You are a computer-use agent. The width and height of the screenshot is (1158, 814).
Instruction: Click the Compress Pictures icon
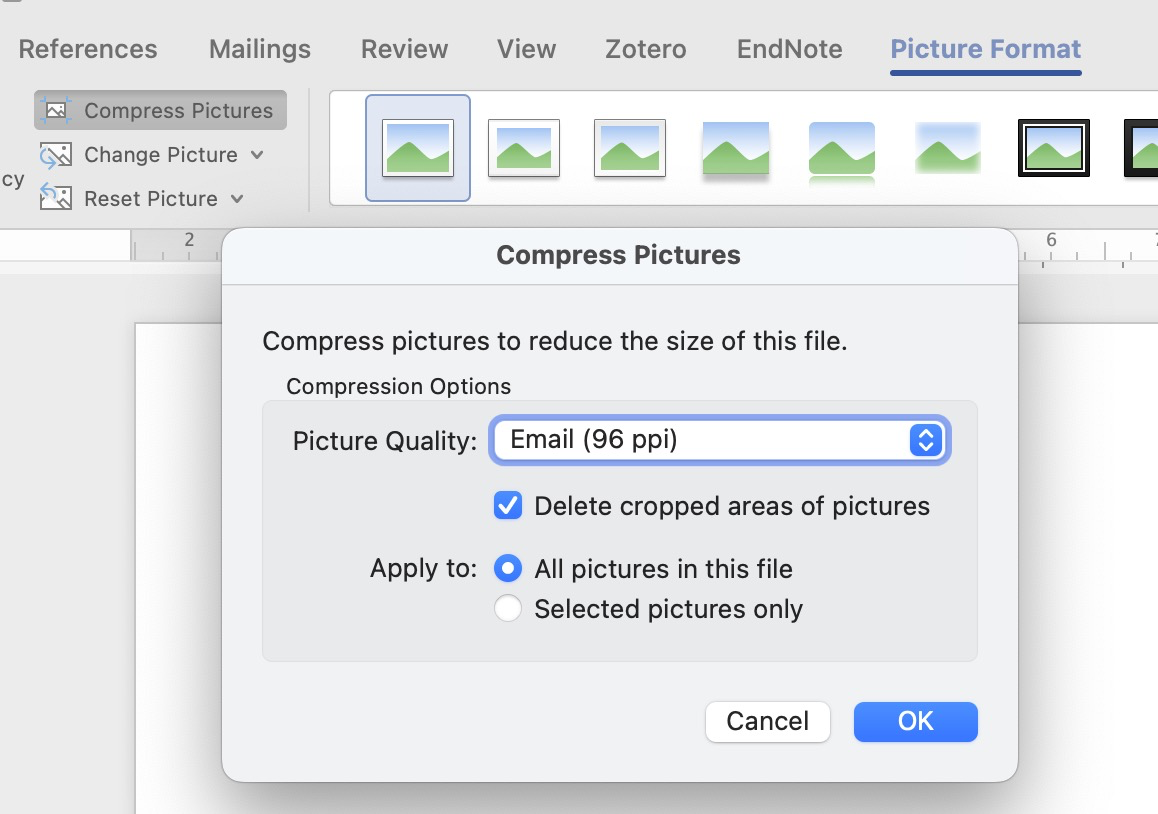coord(56,111)
